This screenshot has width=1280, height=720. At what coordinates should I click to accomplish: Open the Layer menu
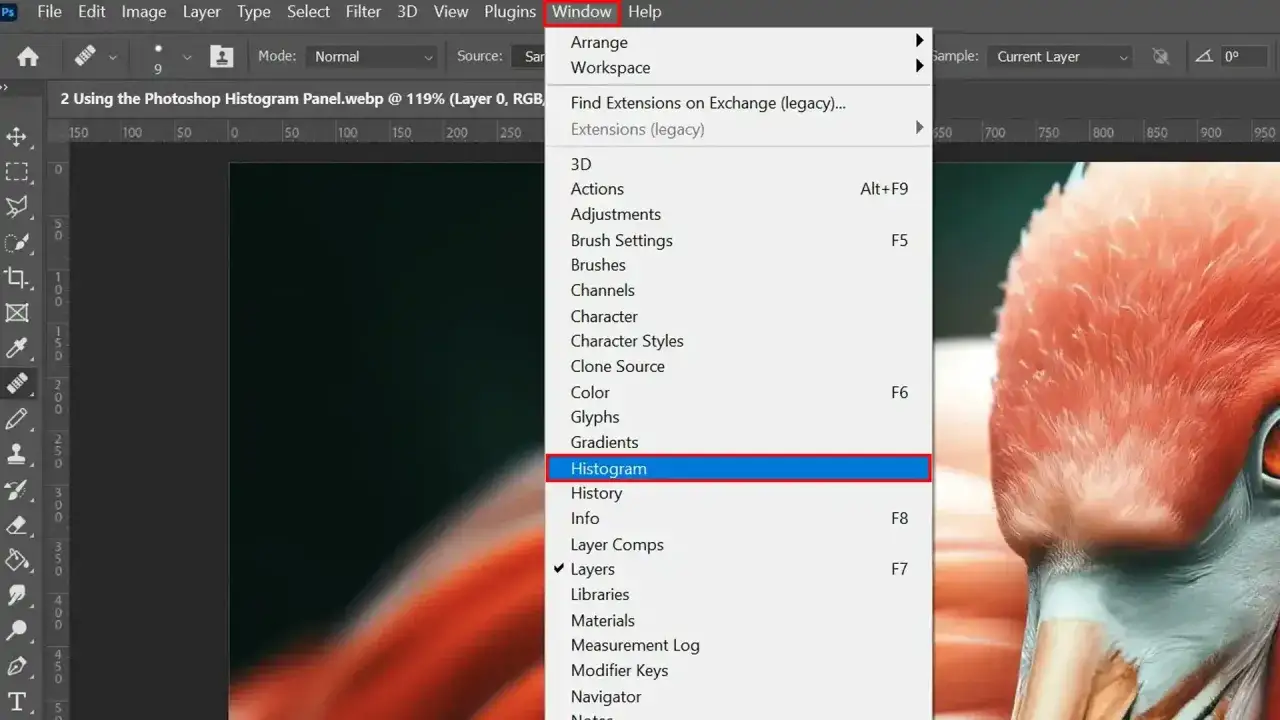(x=202, y=12)
